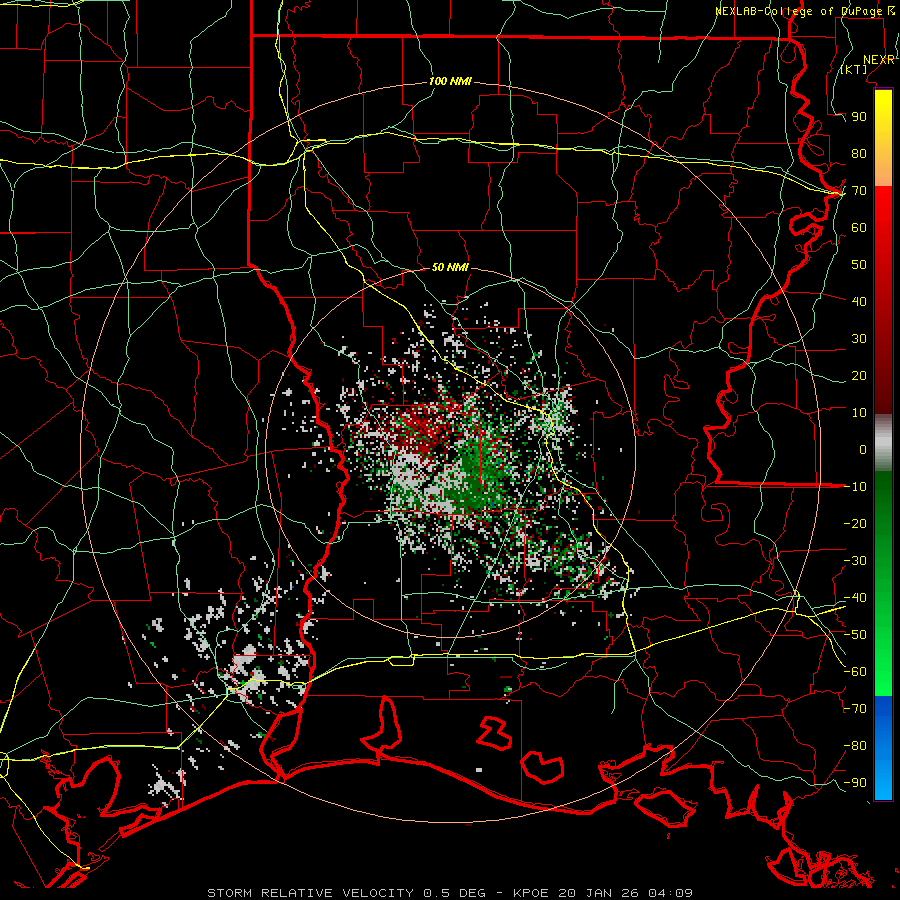Click the -70 value on velocity scale
Image resolution: width=900 pixels, height=900 pixels.
pos(855,709)
